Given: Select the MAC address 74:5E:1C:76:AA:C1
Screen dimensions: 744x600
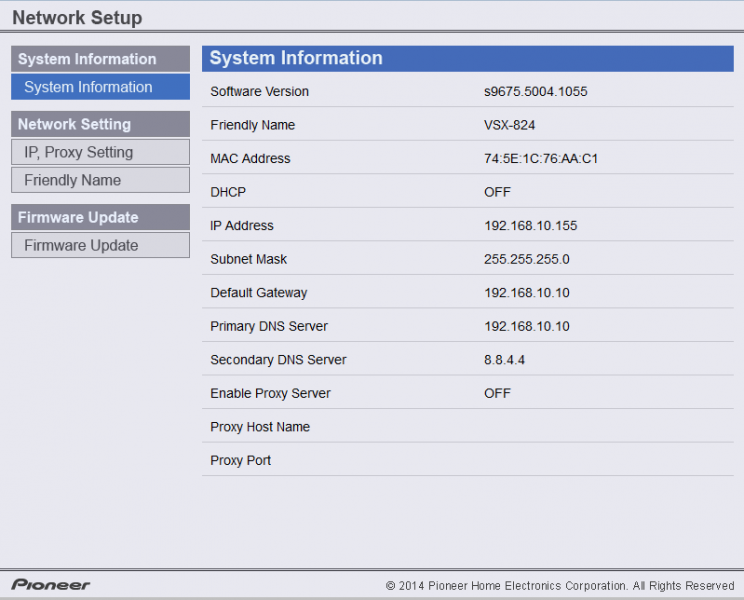Looking at the screenshot, I should (541, 159).
